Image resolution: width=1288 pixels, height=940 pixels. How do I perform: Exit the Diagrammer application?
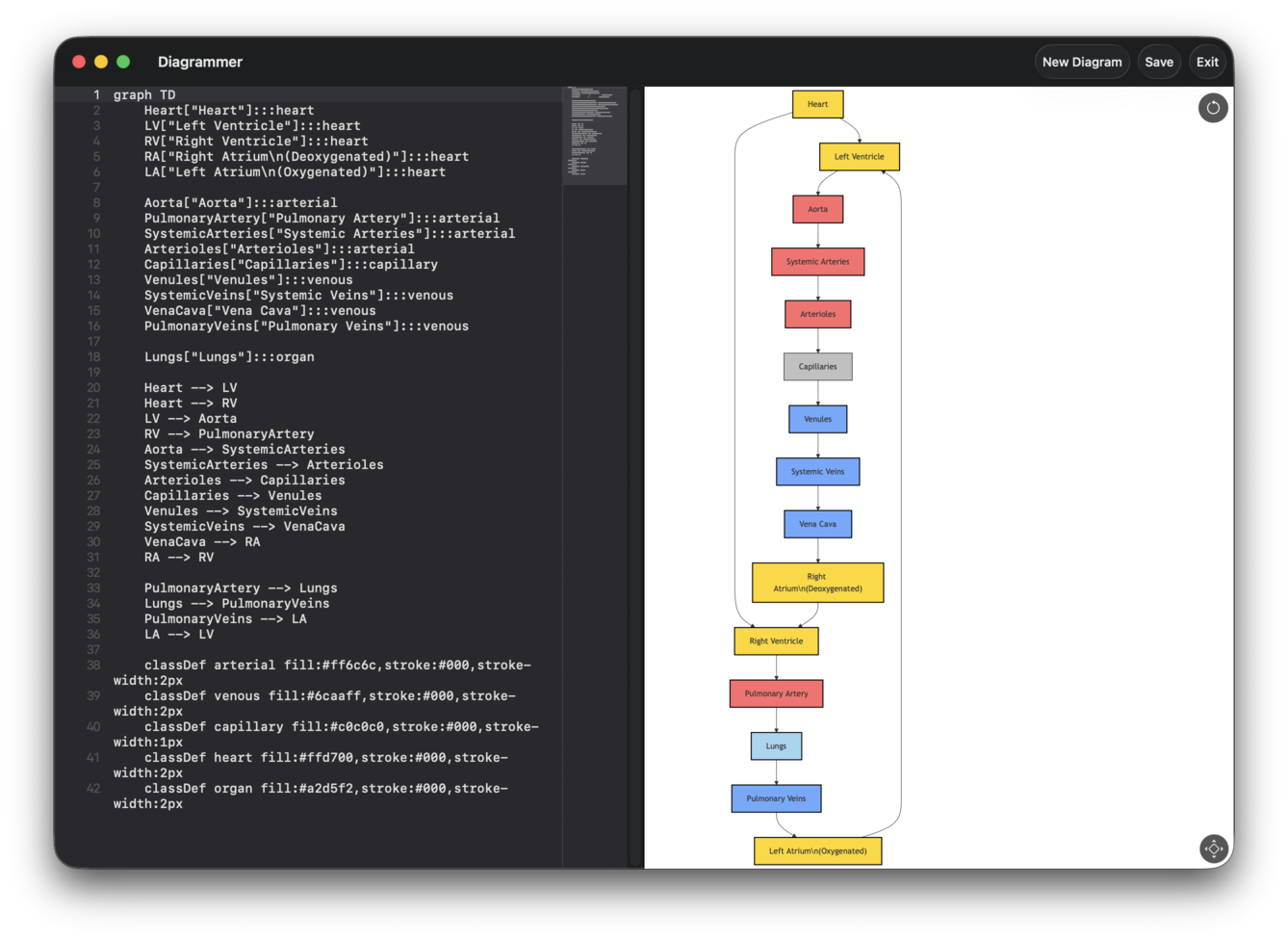tap(1207, 61)
